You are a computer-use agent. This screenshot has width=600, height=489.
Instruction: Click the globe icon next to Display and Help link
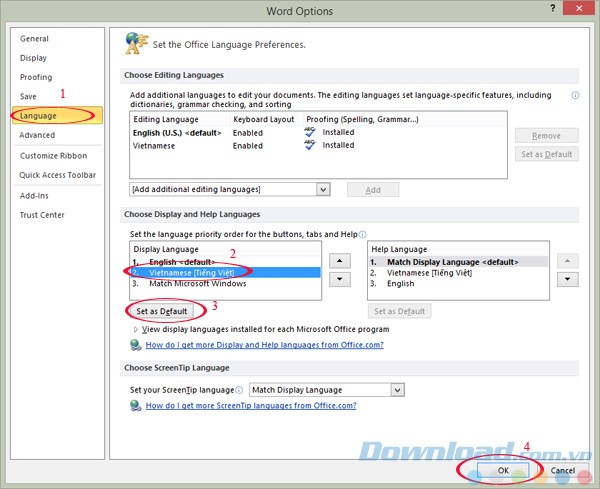tap(136, 344)
